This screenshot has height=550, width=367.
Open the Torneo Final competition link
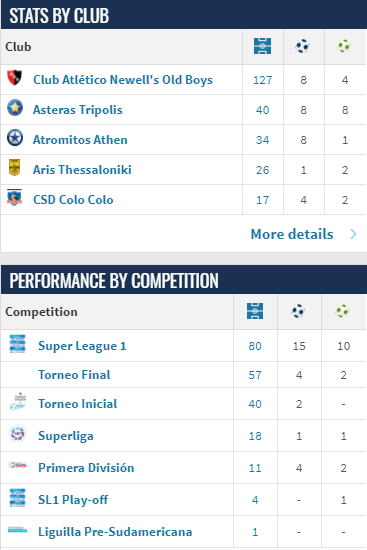point(74,375)
